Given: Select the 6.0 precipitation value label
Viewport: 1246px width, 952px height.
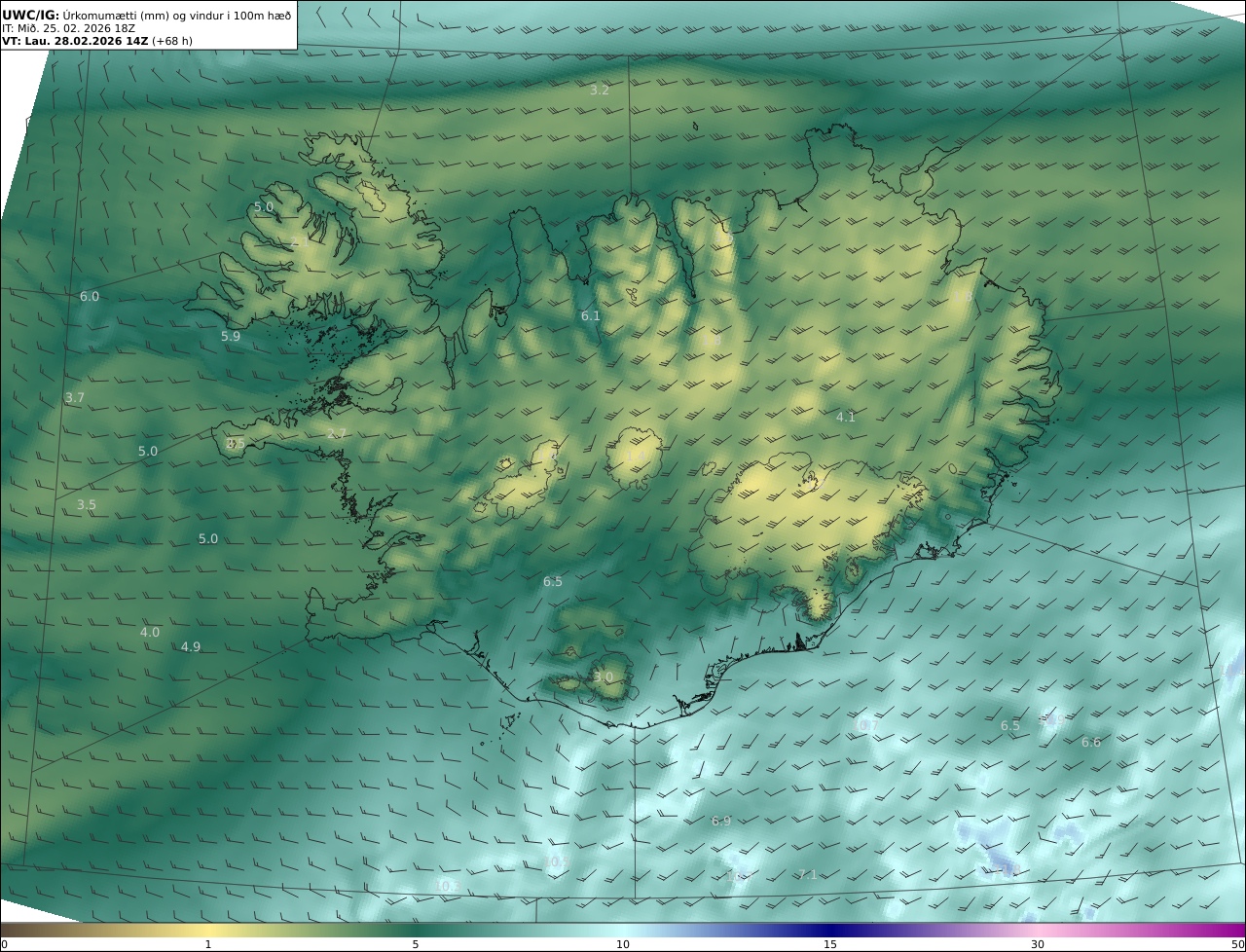Looking at the screenshot, I should [90, 296].
